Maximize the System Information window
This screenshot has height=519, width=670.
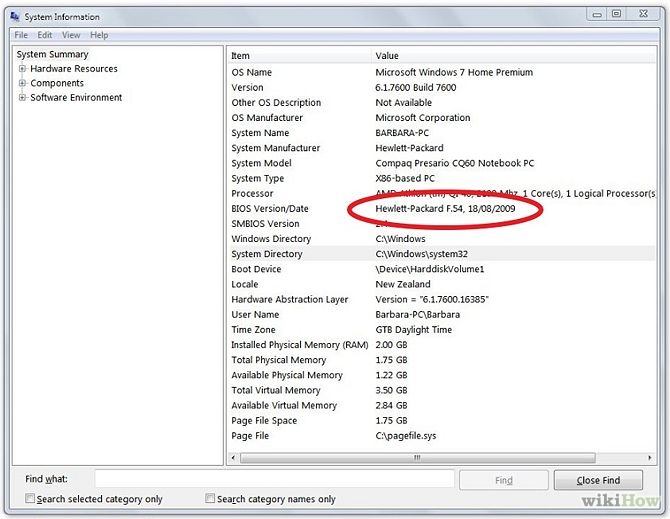coord(617,14)
